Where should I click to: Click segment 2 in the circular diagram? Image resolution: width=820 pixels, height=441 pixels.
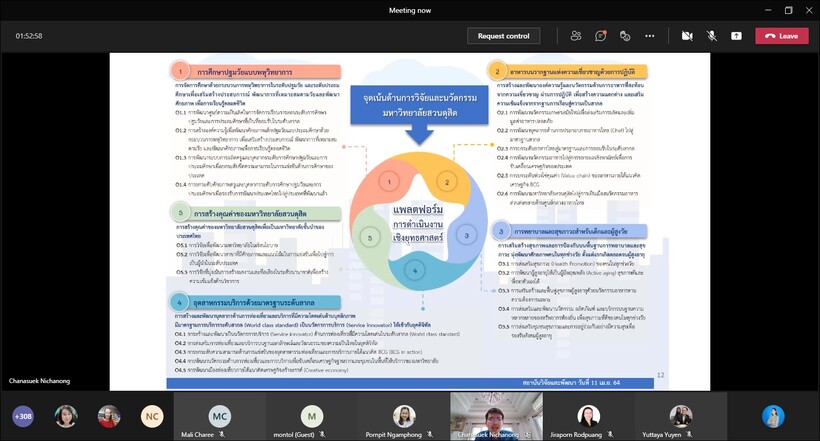click(x=447, y=182)
